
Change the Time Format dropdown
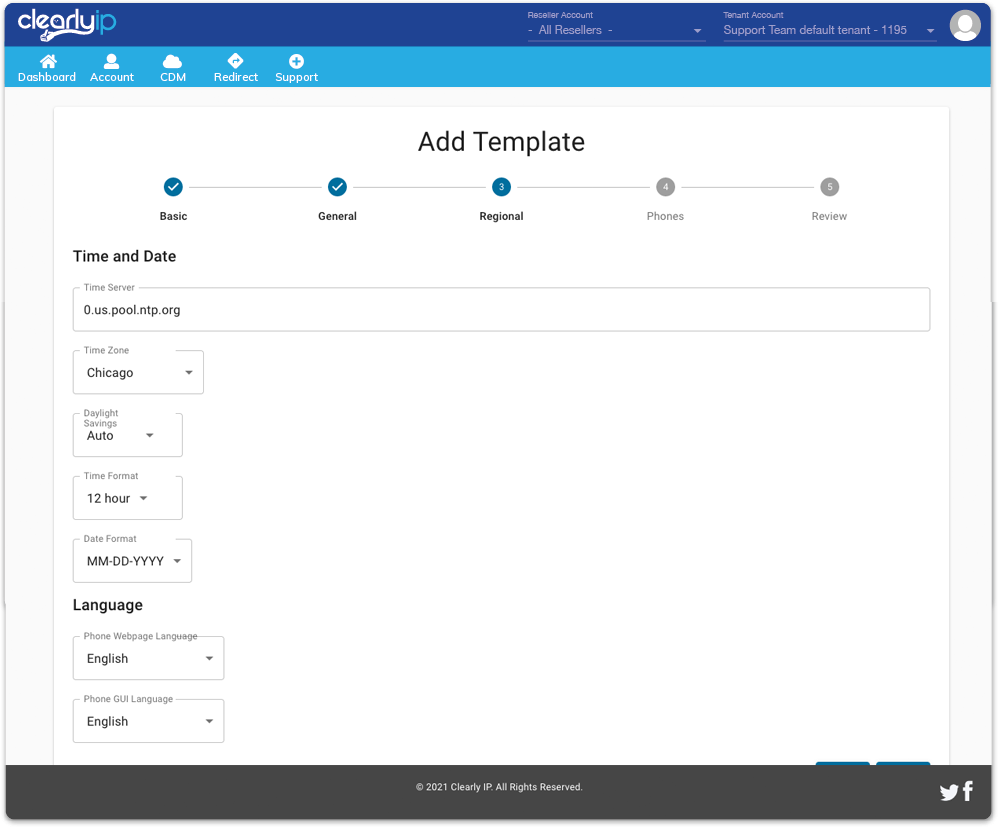coord(128,499)
